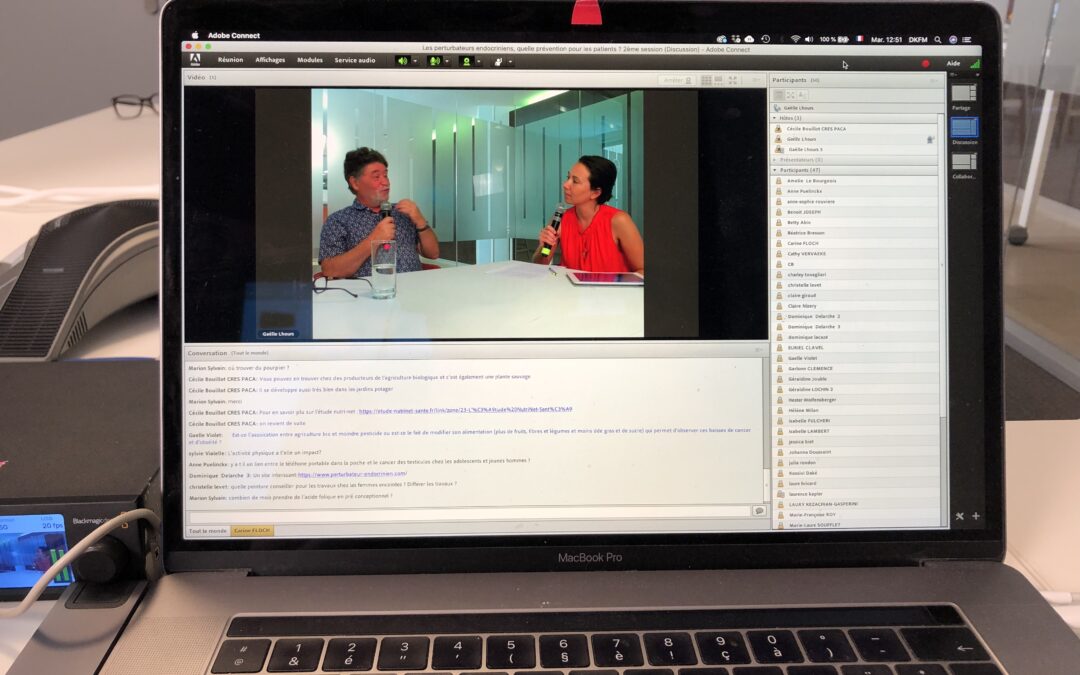Open the Réunion menu
This screenshot has width=1080, height=675.
(229, 60)
